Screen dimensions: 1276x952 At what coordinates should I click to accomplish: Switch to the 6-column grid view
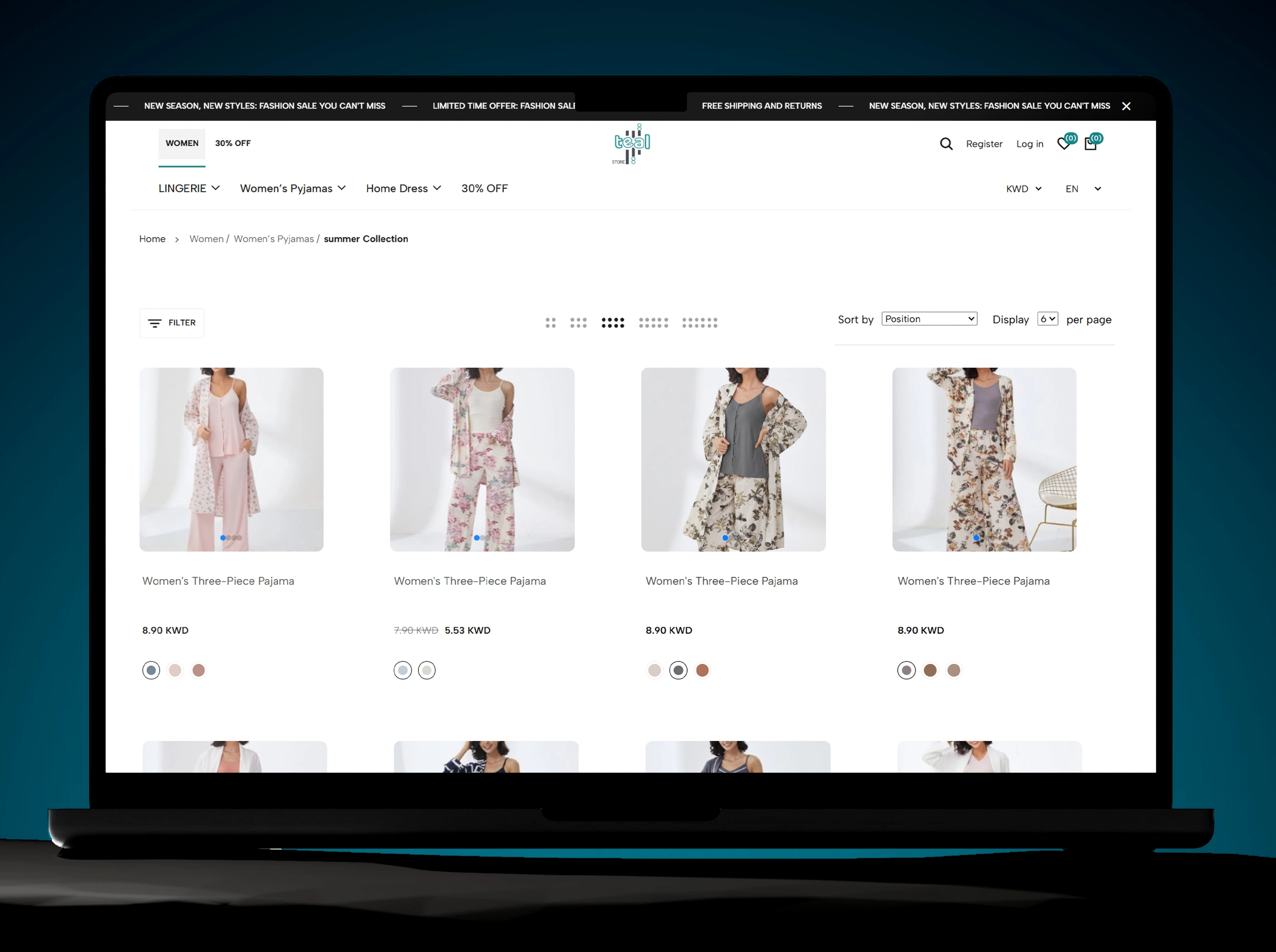click(700, 323)
